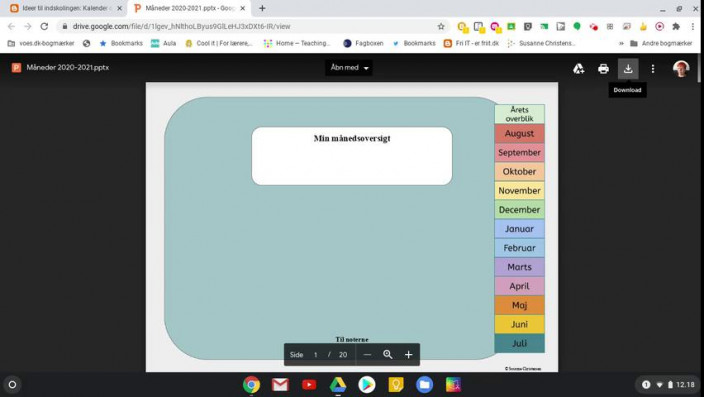This screenshot has height=397, width=704.
Task: Click the Download icon in viewer toolbar
Action: pos(628,69)
